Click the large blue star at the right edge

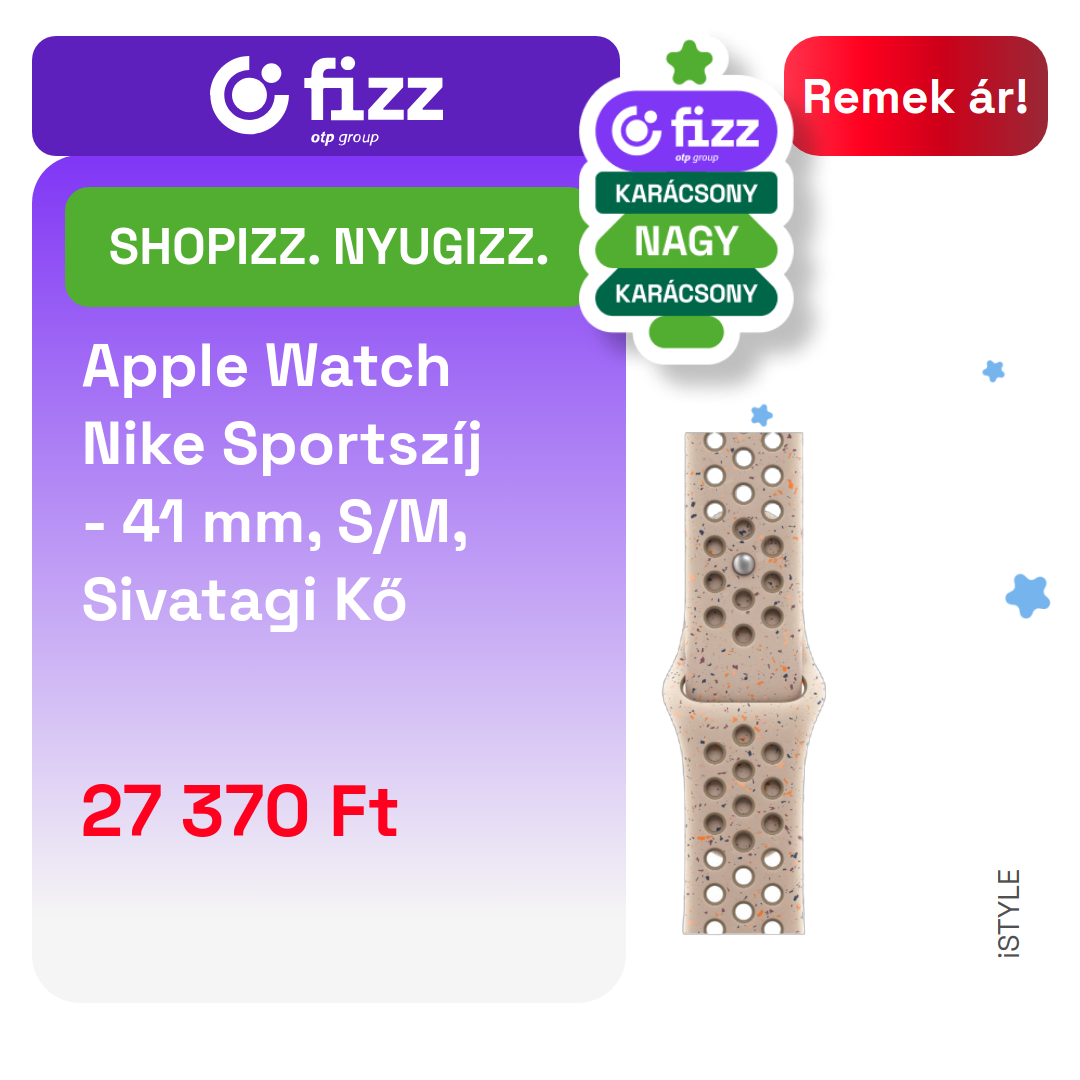pyautogui.click(x=1027, y=596)
